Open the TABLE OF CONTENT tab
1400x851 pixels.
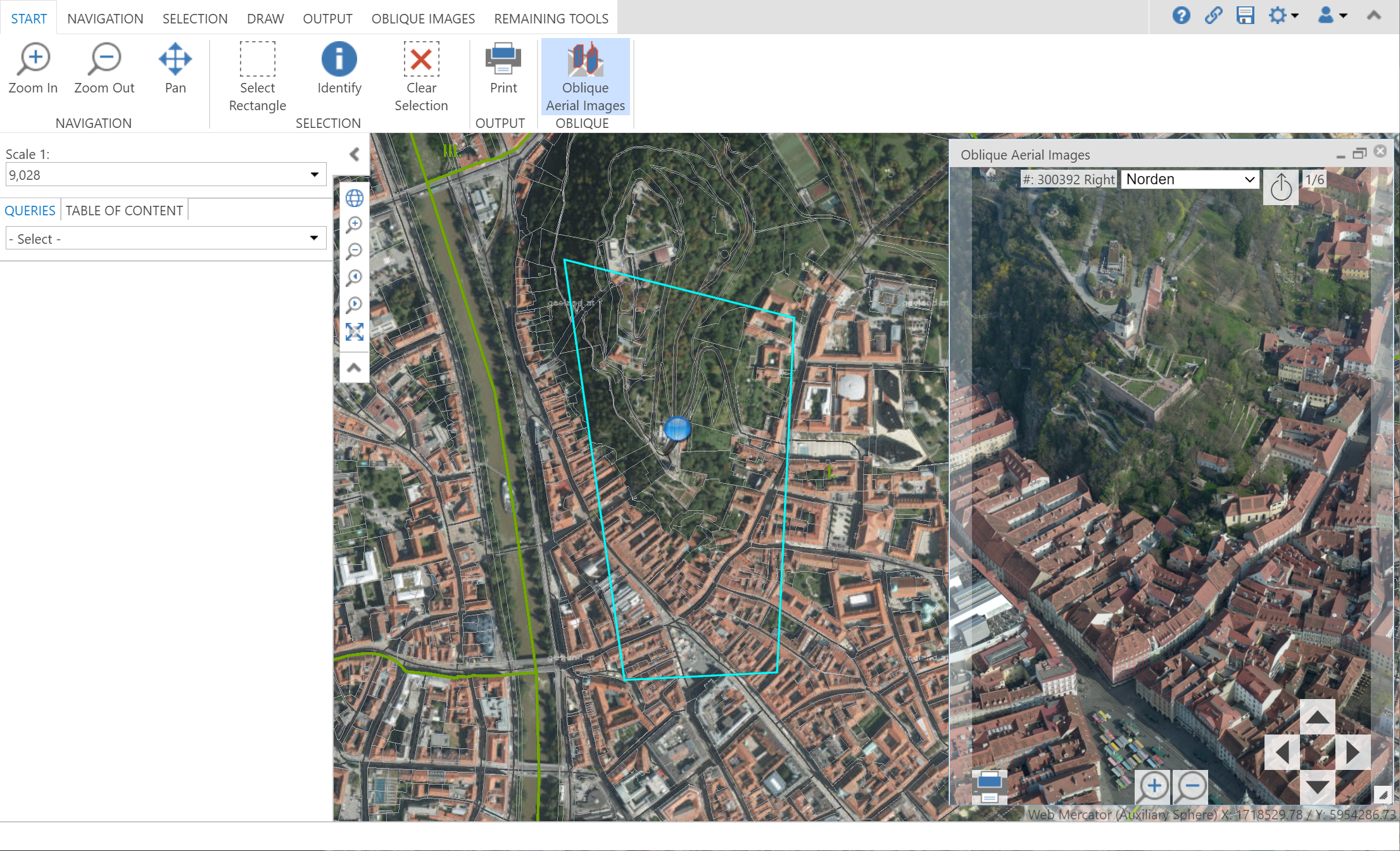pos(124,210)
